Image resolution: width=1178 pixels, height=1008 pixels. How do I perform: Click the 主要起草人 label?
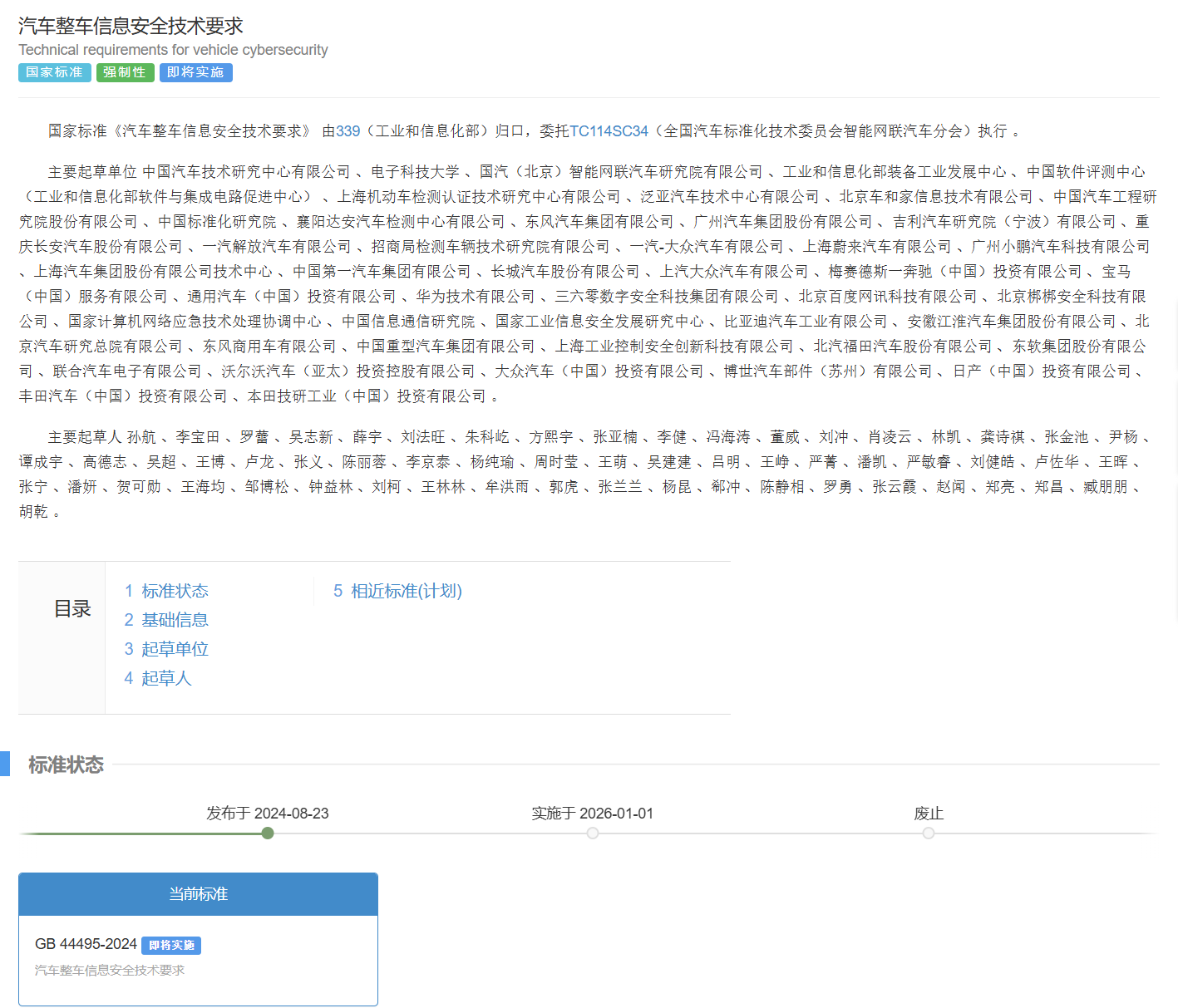(85, 437)
